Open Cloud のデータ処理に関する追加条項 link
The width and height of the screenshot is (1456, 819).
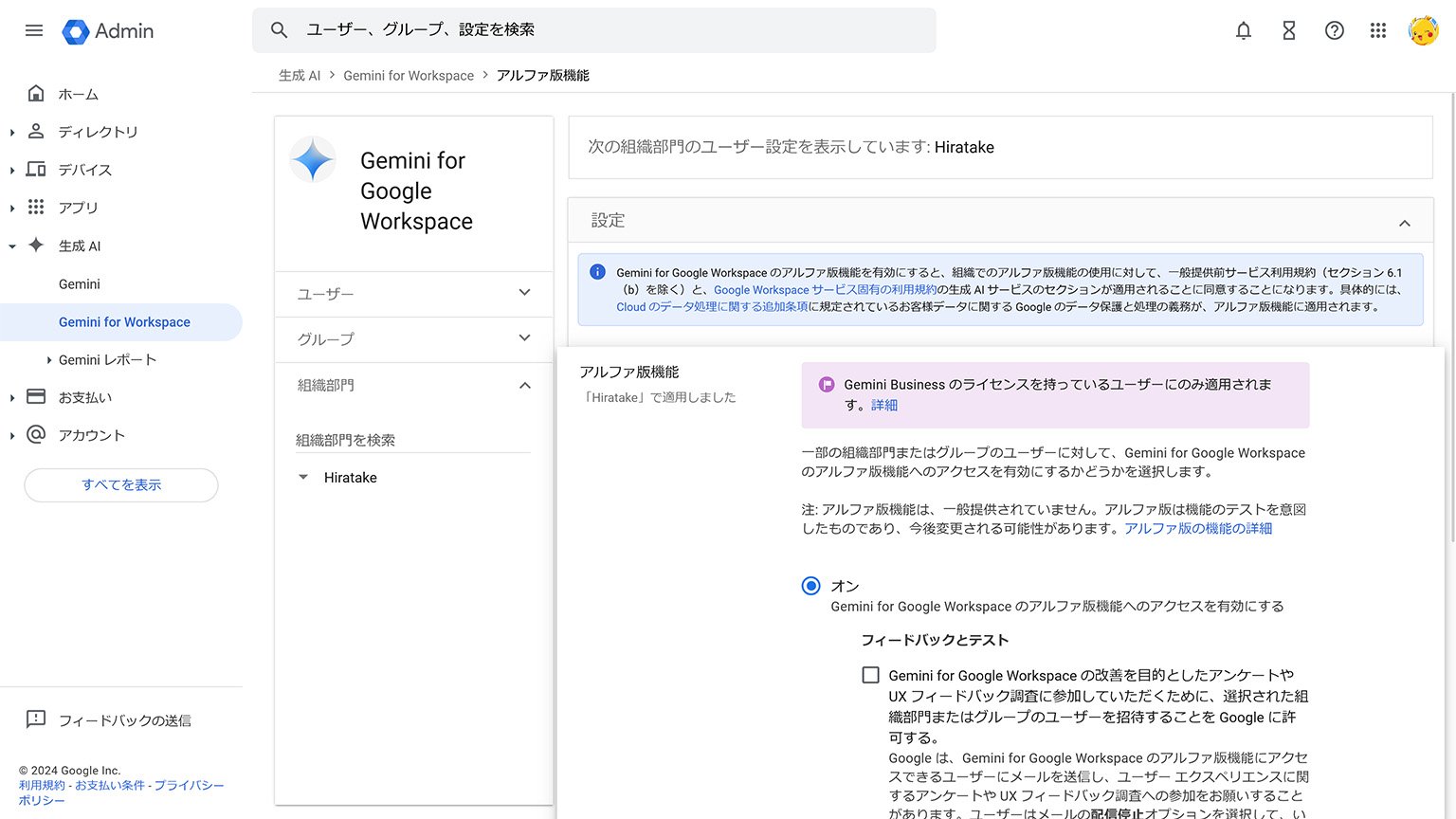(x=712, y=307)
